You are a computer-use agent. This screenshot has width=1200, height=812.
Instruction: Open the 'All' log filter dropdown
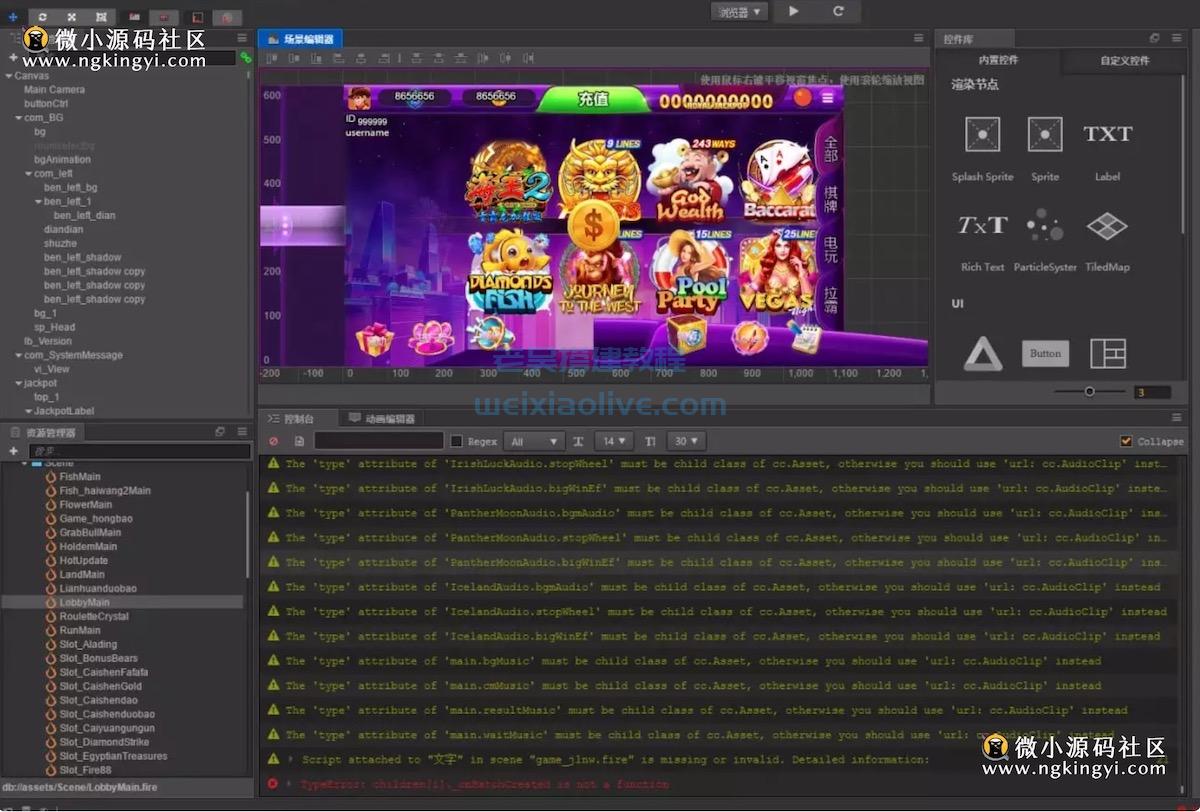pyautogui.click(x=535, y=441)
